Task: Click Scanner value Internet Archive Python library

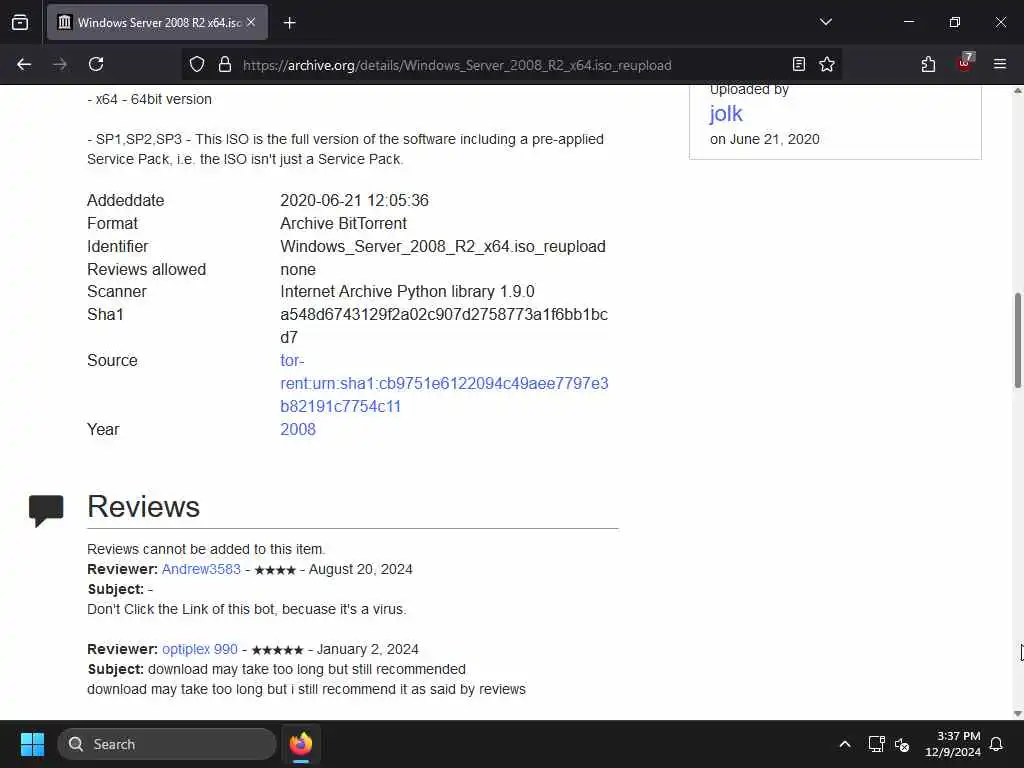Action: [x=408, y=291]
